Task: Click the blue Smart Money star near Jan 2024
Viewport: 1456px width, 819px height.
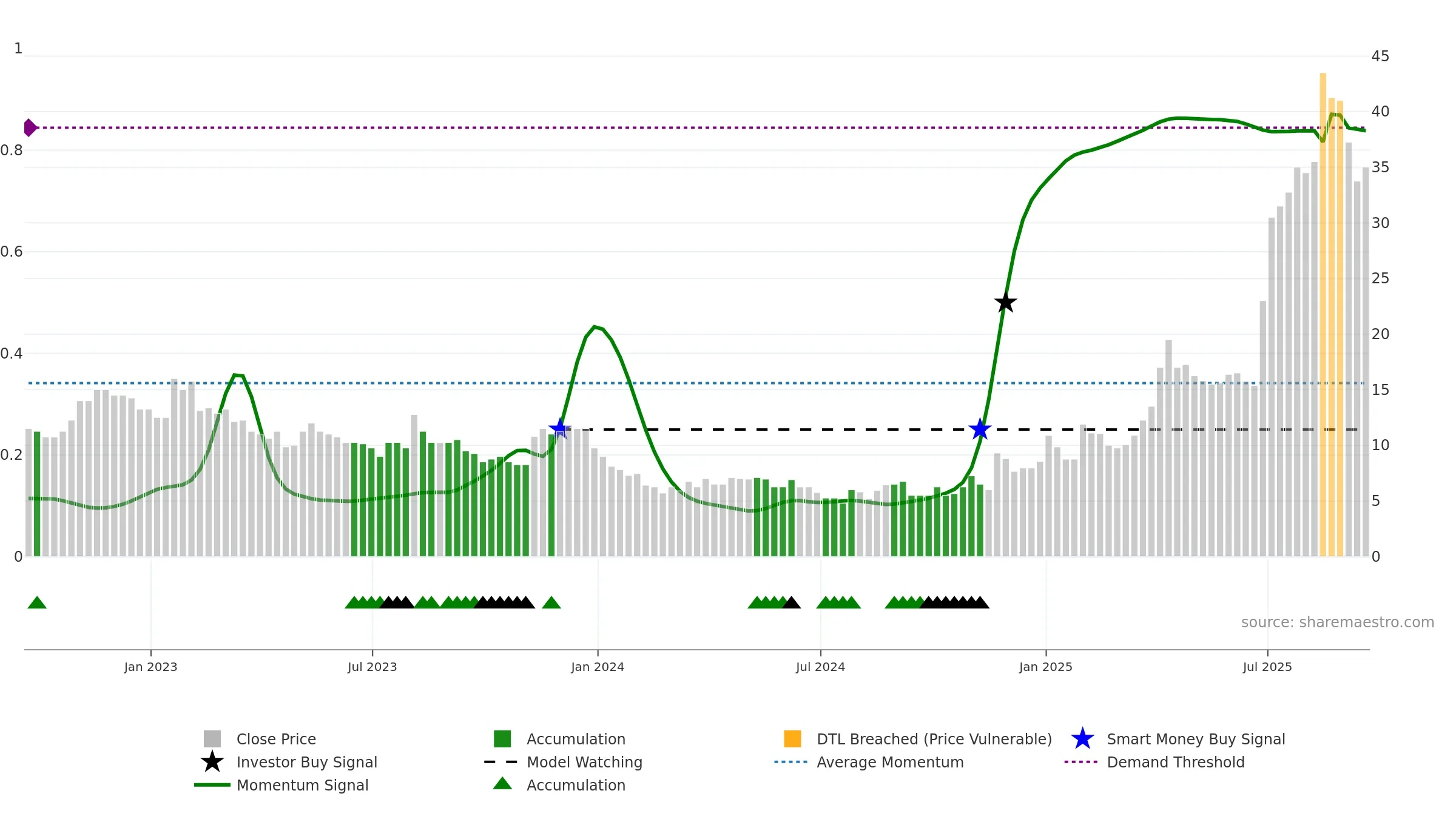Action: pyautogui.click(x=559, y=429)
